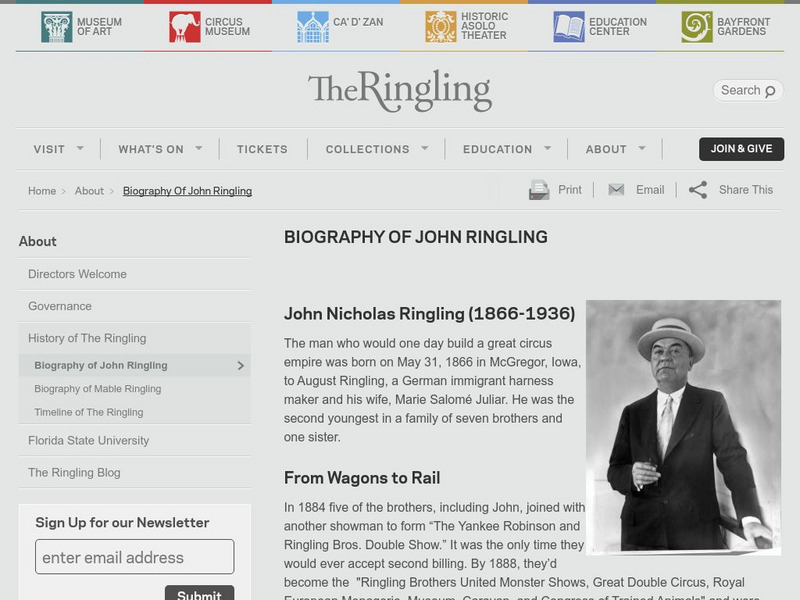Click the Search field
Viewport: 800px width, 600px height.
[x=748, y=91]
